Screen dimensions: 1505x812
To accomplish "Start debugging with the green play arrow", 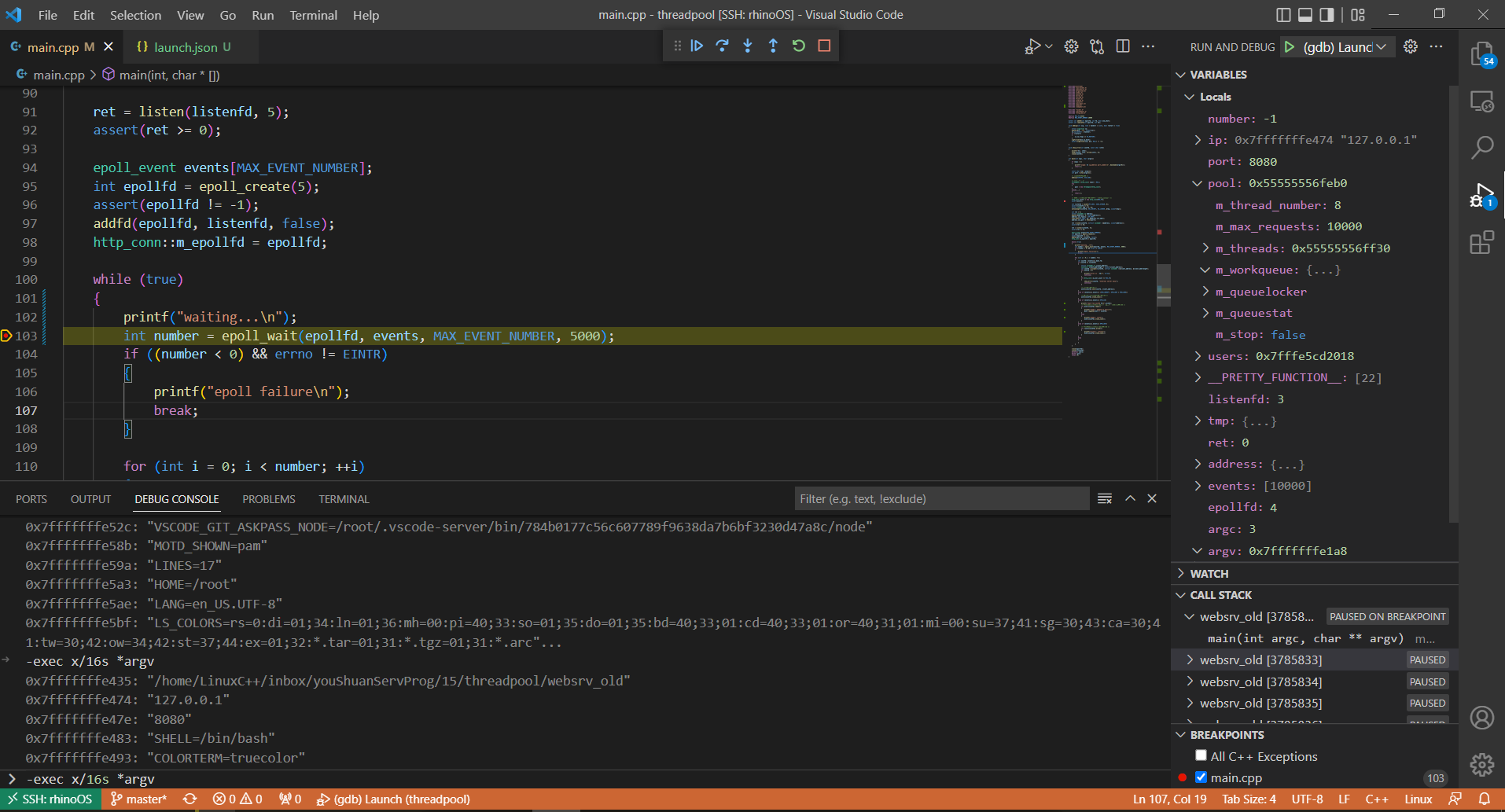I will click(1290, 47).
